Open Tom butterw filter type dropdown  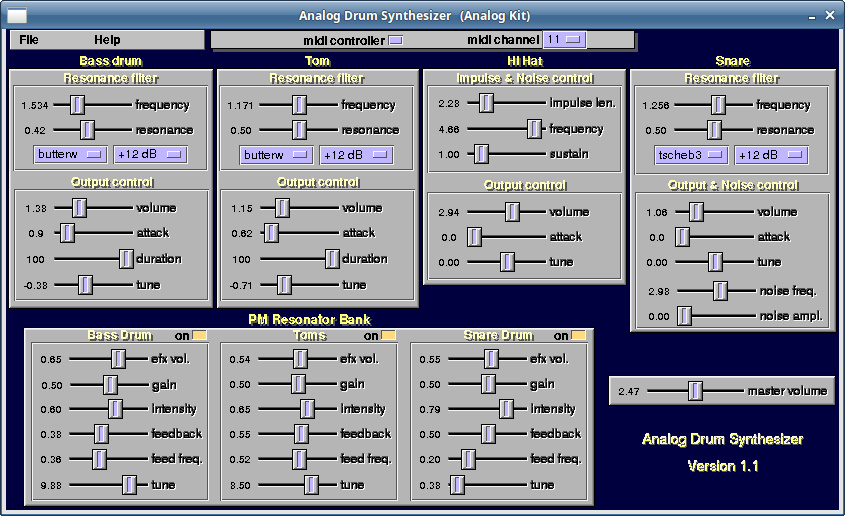[x=276, y=155]
